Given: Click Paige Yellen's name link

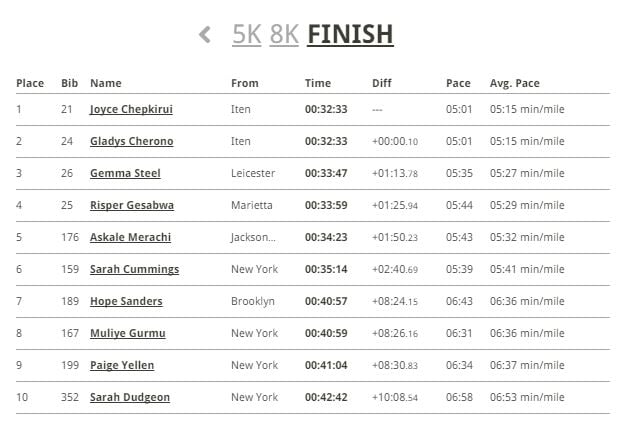Looking at the screenshot, I should coord(122,365).
